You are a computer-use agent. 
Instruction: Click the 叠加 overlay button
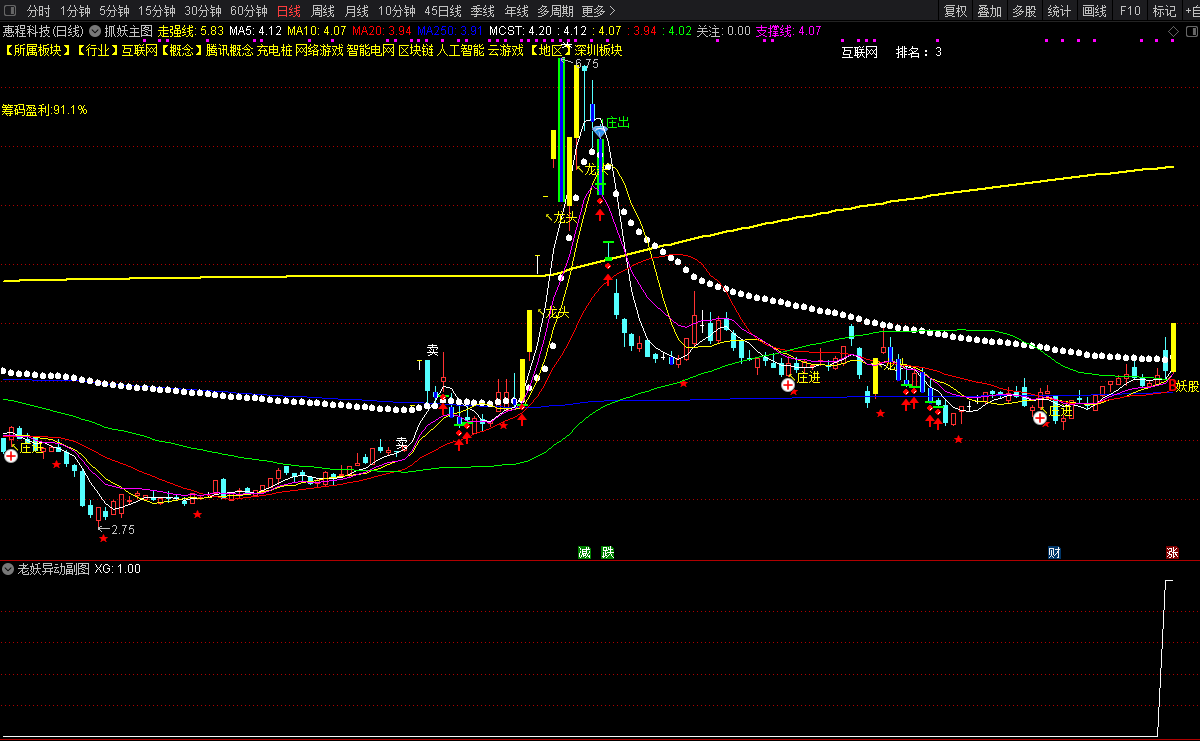990,11
